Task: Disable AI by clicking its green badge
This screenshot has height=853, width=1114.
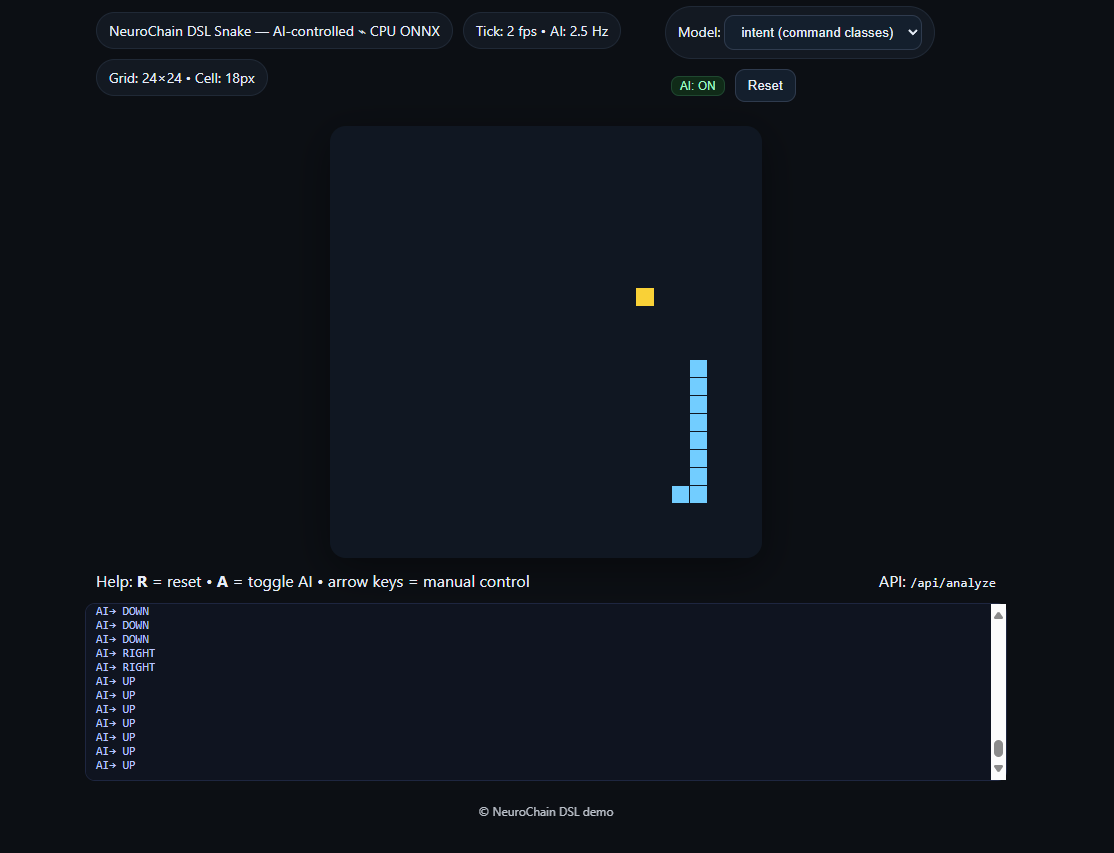Action: point(697,85)
